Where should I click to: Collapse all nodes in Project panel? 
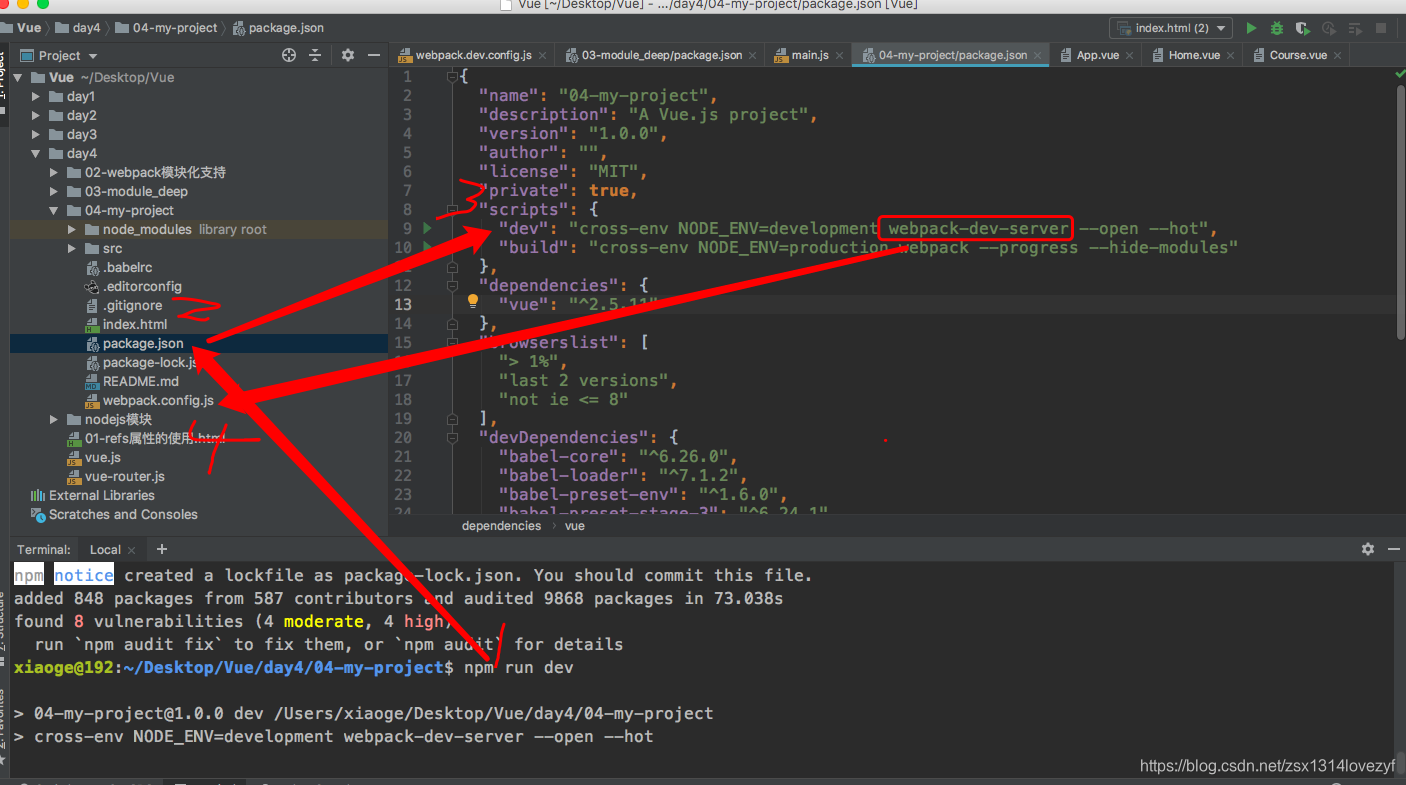tap(315, 55)
